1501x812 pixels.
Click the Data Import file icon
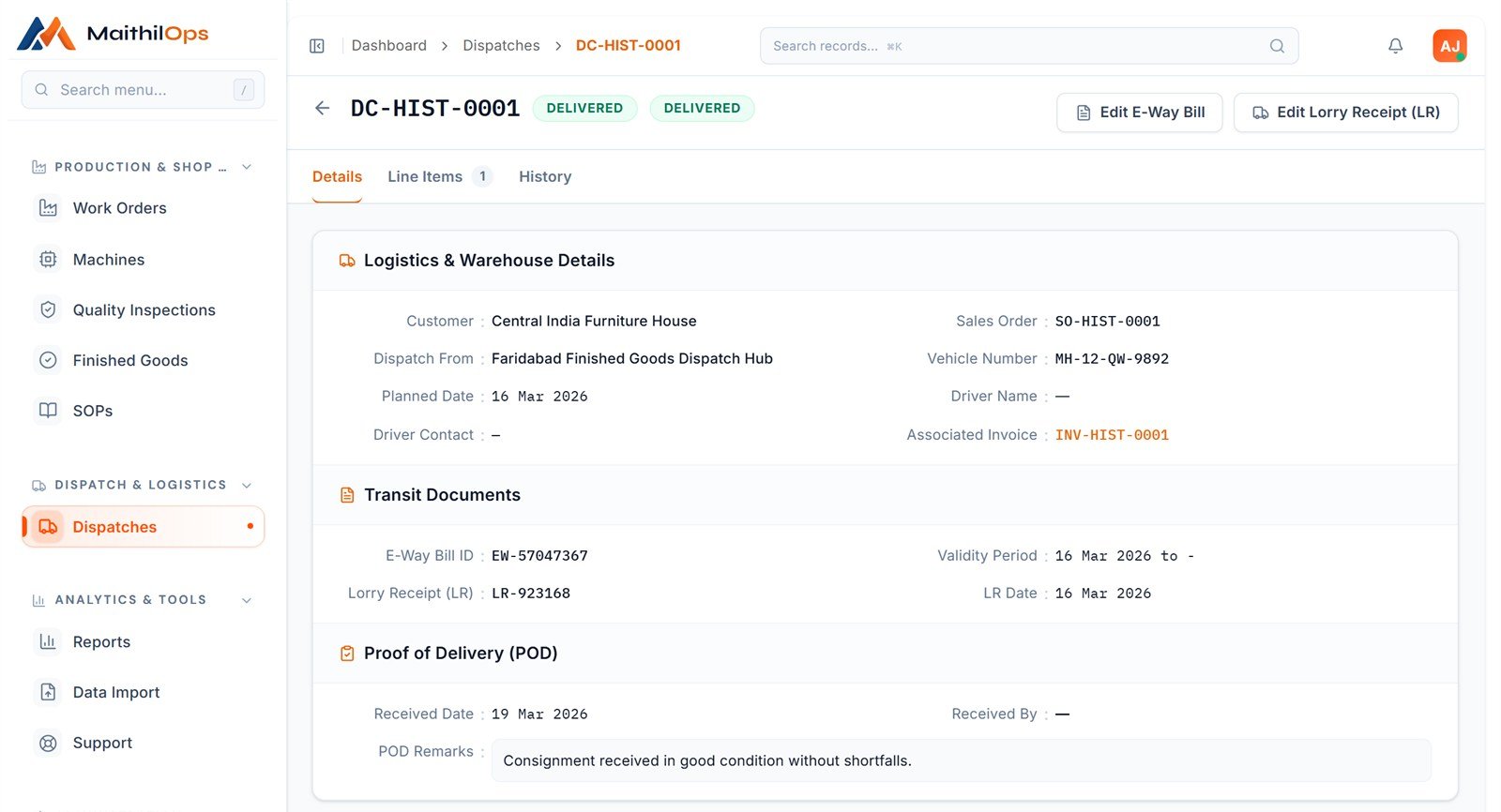(48, 692)
